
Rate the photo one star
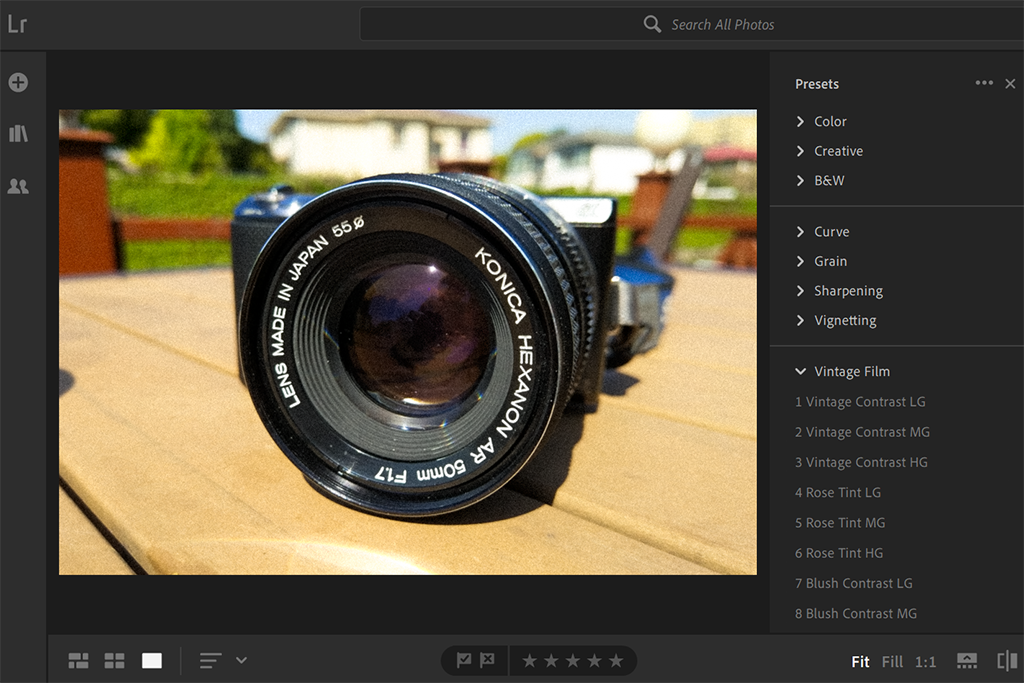pos(529,661)
